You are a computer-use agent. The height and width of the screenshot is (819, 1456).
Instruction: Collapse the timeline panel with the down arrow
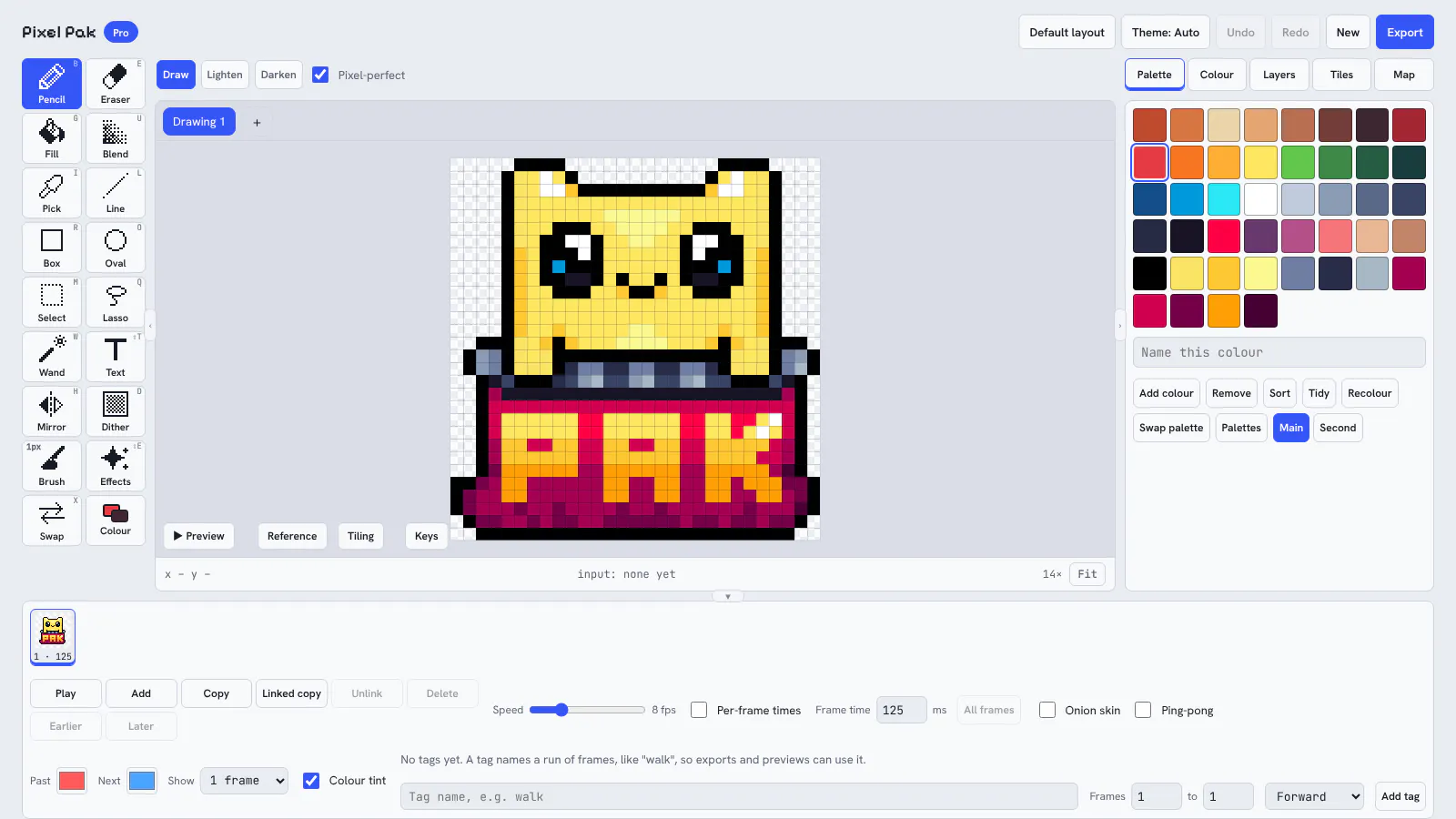pyautogui.click(x=728, y=597)
